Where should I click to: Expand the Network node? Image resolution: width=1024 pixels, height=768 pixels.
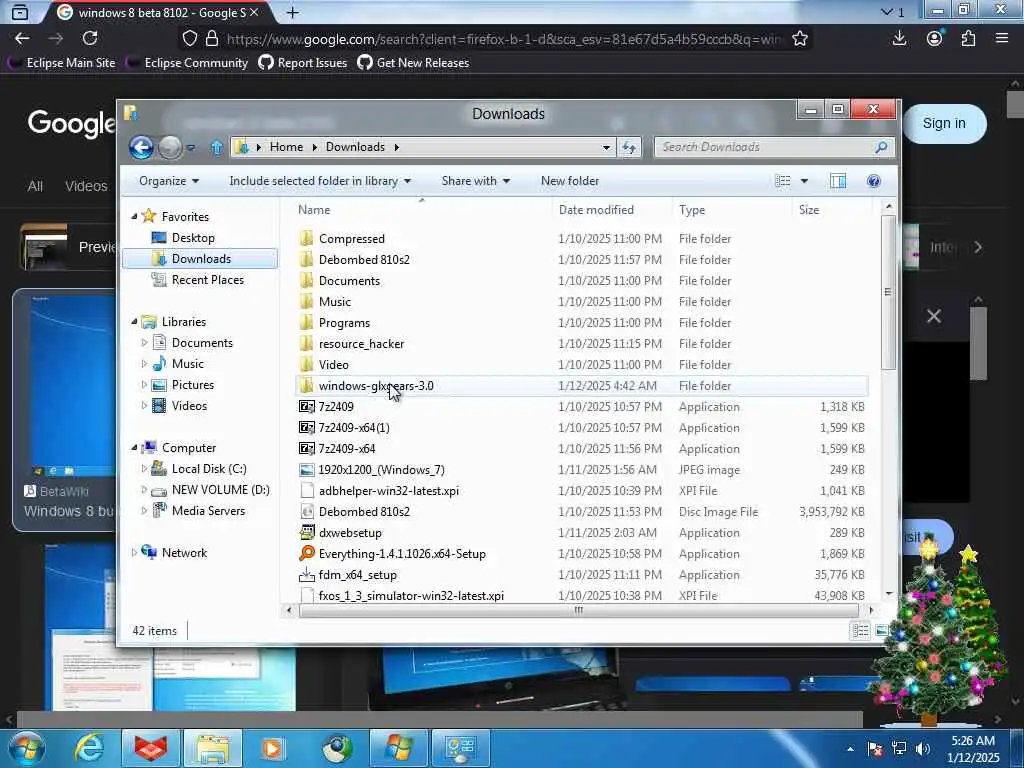[135, 552]
